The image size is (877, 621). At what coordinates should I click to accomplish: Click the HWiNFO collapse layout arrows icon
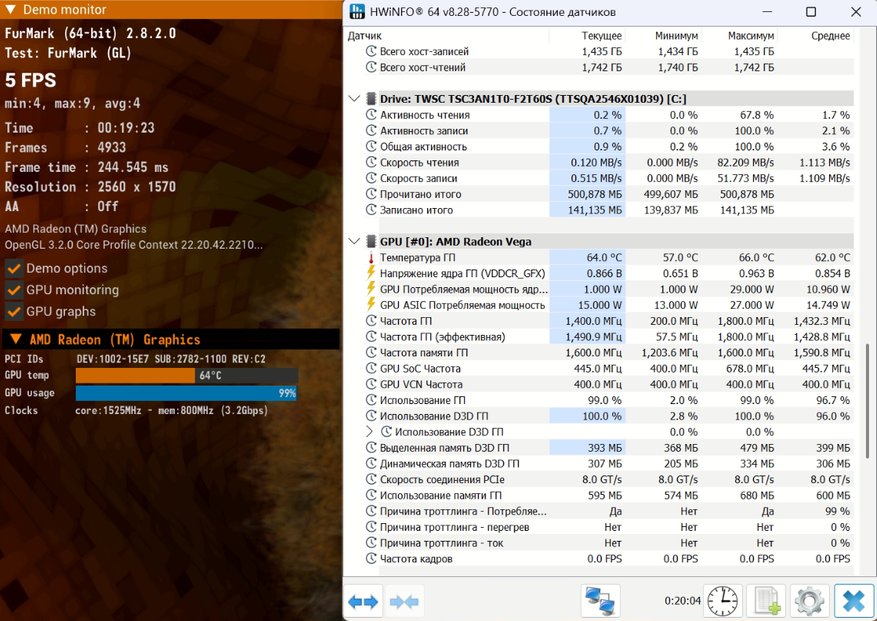point(404,601)
